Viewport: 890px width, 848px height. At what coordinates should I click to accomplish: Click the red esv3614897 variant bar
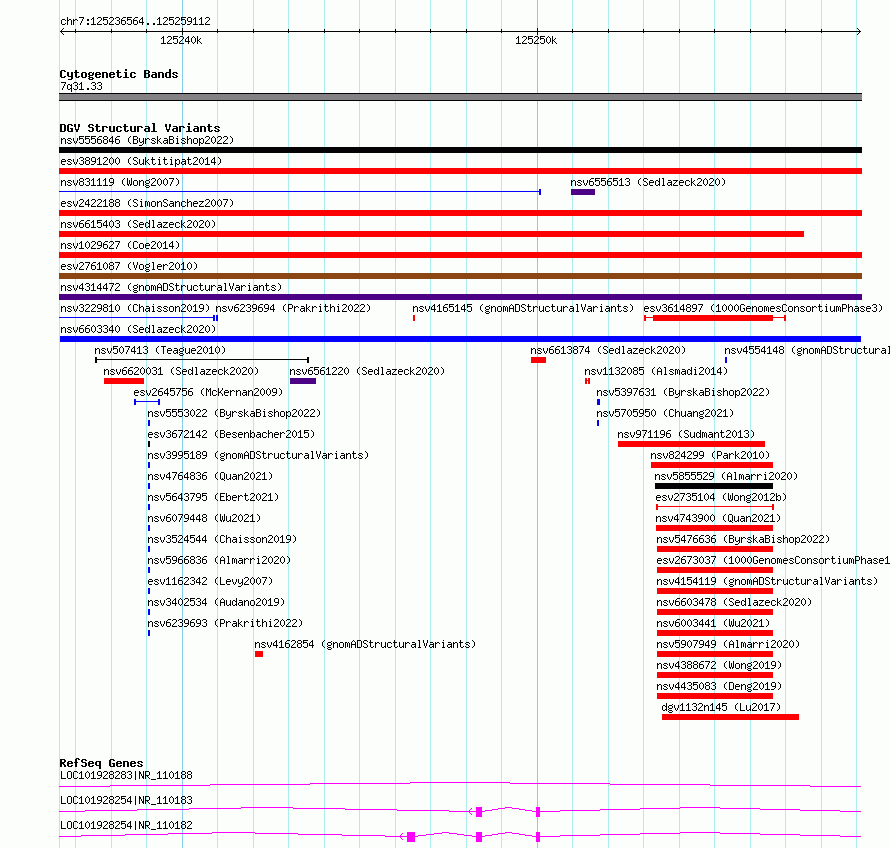click(x=713, y=318)
